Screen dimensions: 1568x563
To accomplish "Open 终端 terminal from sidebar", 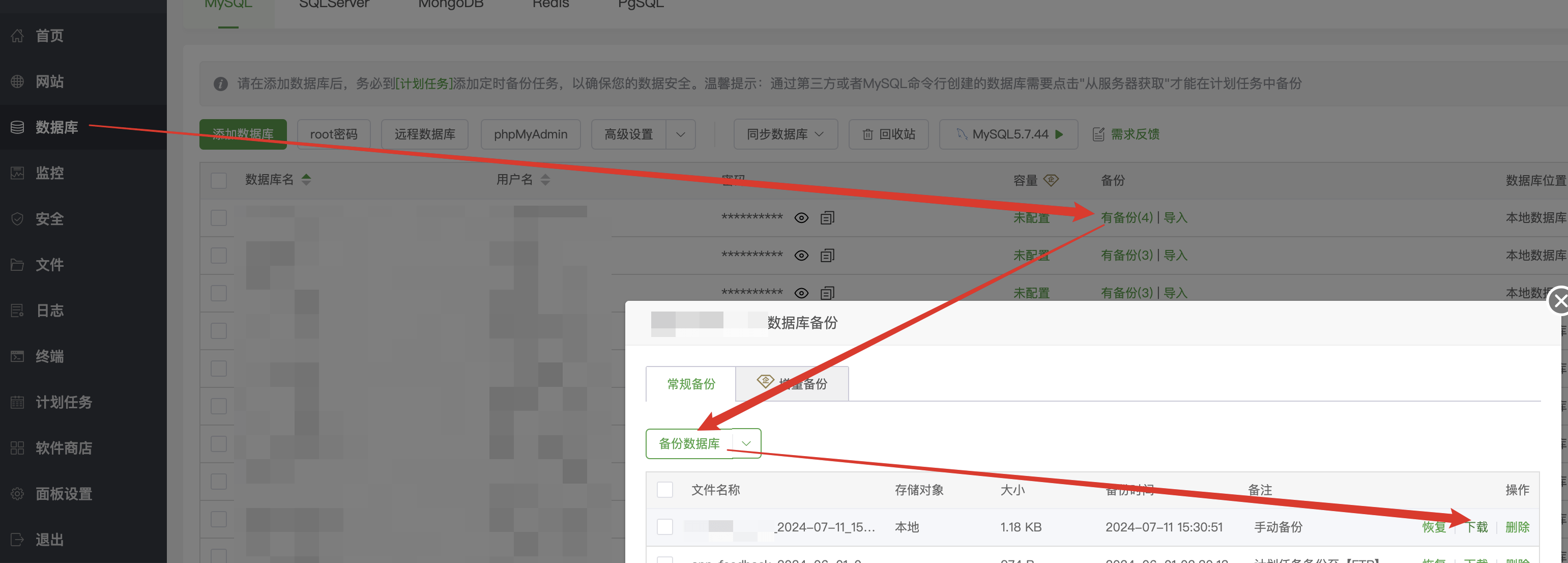I will [x=49, y=356].
